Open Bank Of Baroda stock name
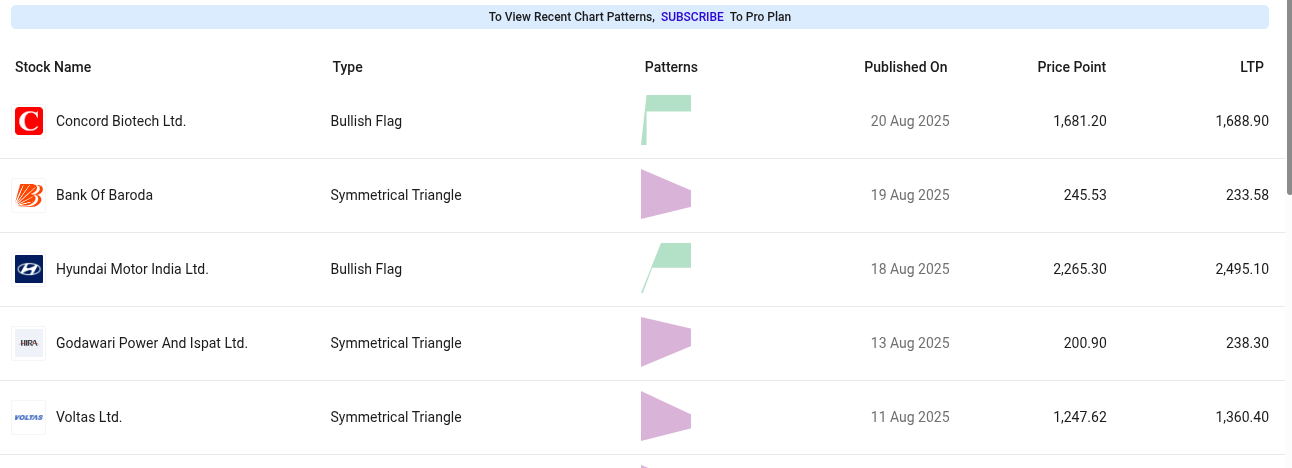Image resolution: width=1292 pixels, height=468 pixels. 104,195
